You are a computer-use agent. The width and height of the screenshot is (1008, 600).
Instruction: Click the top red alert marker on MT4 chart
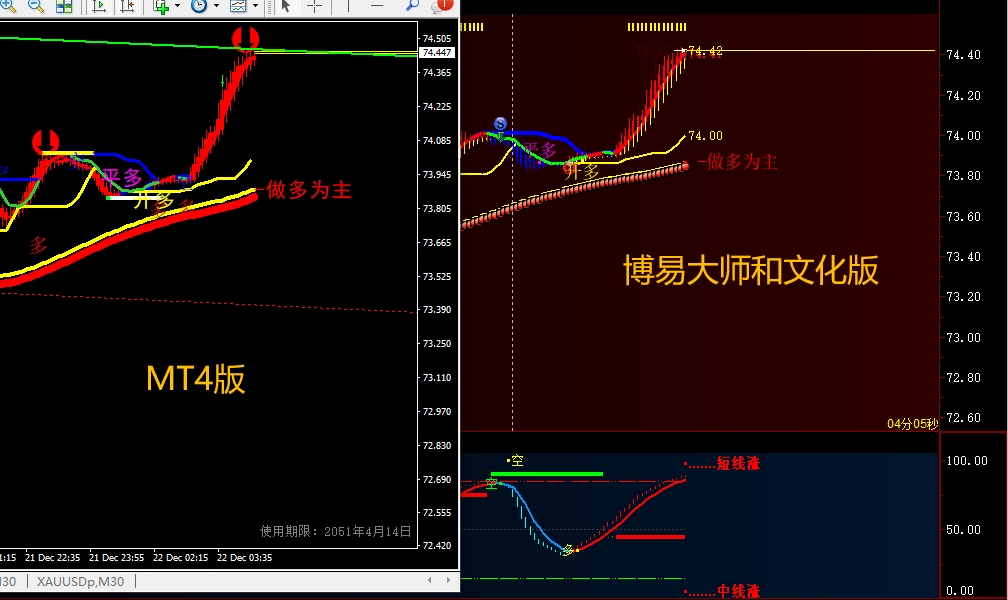point(245,39)
